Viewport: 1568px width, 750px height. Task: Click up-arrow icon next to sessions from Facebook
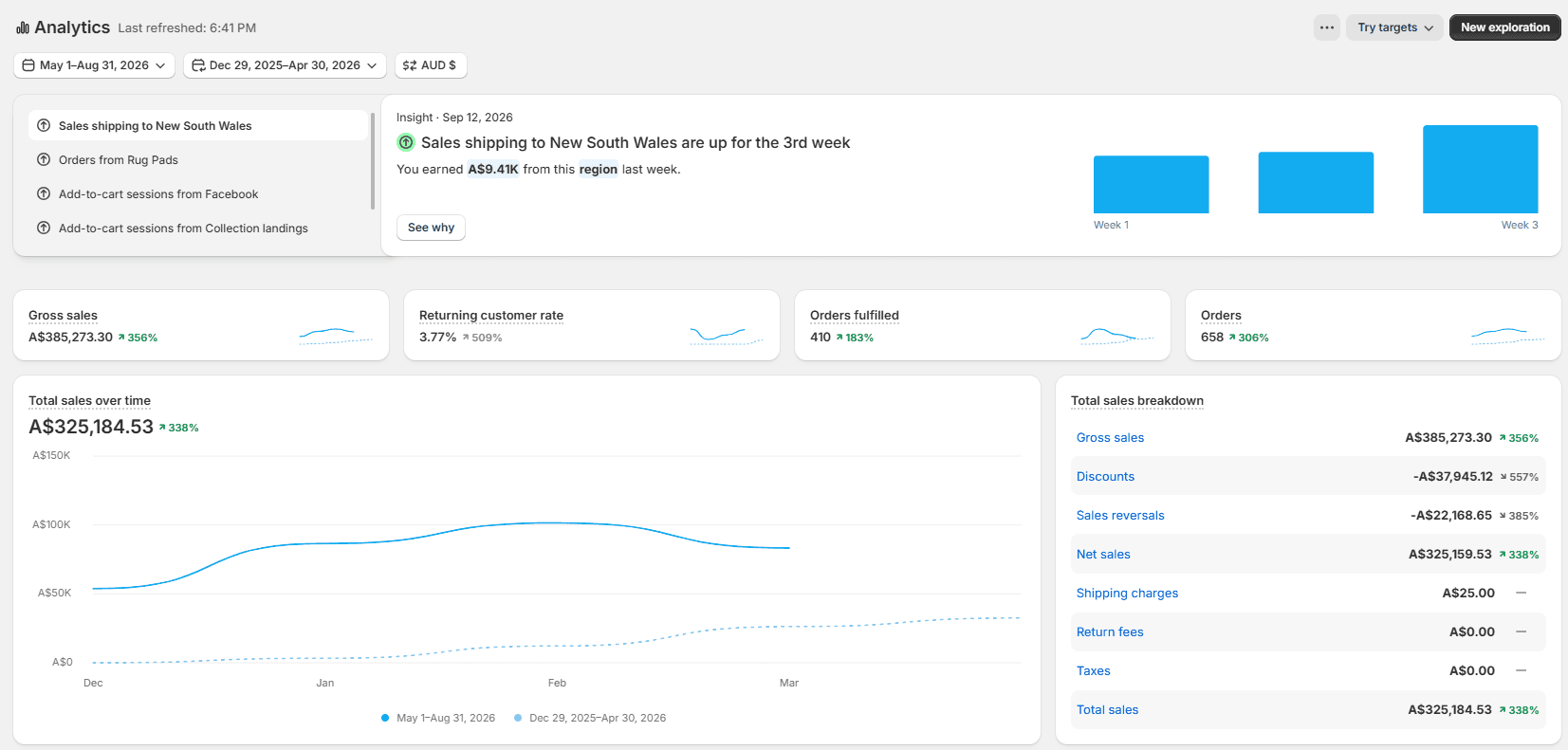(x=44, y=193)
